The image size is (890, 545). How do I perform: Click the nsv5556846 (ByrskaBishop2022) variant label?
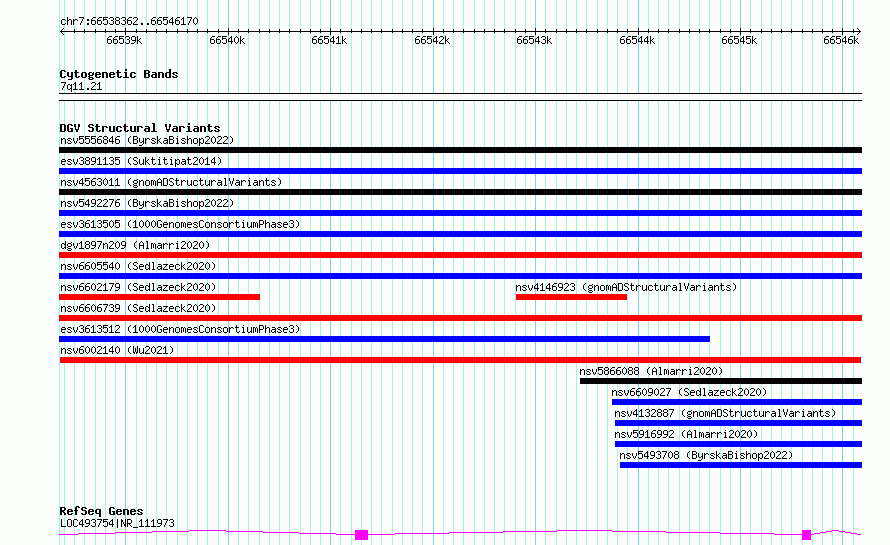147,140
